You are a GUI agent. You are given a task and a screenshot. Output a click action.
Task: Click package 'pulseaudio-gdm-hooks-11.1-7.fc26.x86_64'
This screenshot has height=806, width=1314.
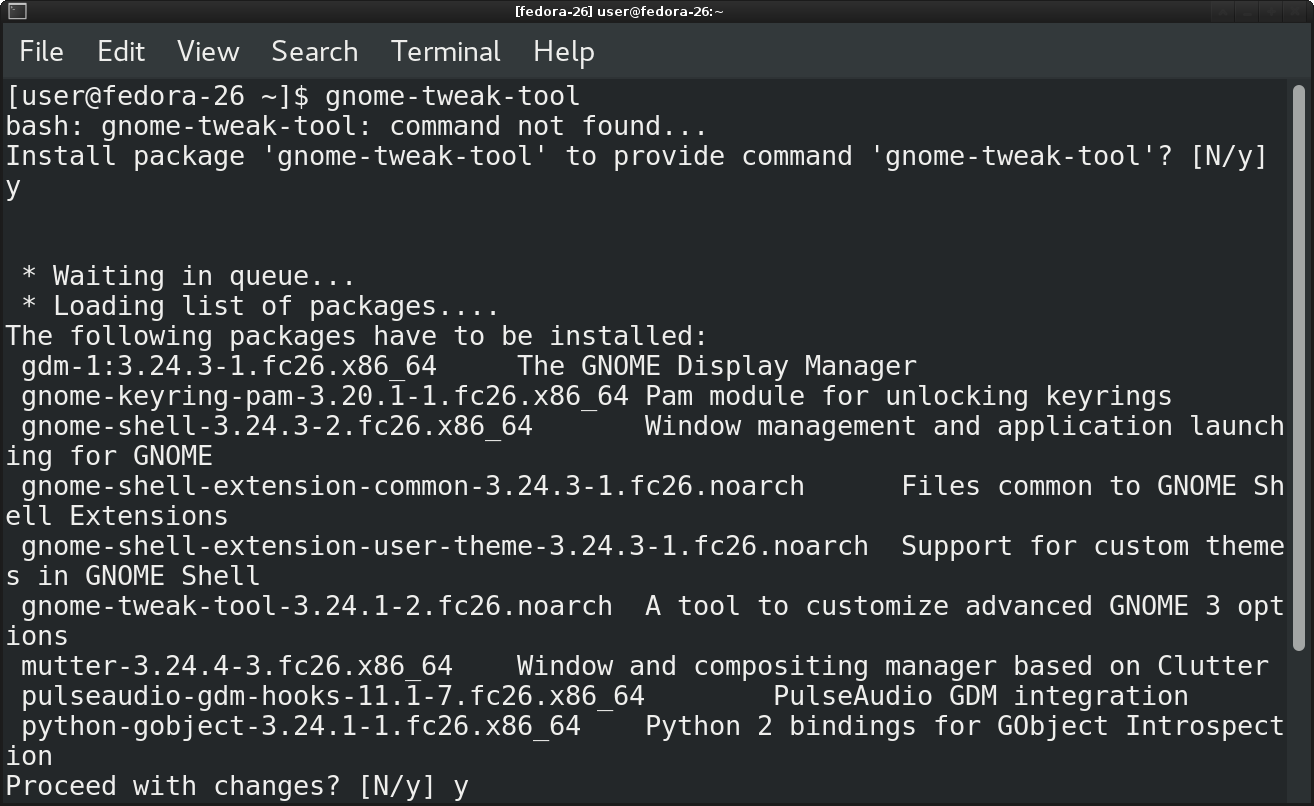click(333, 696)
